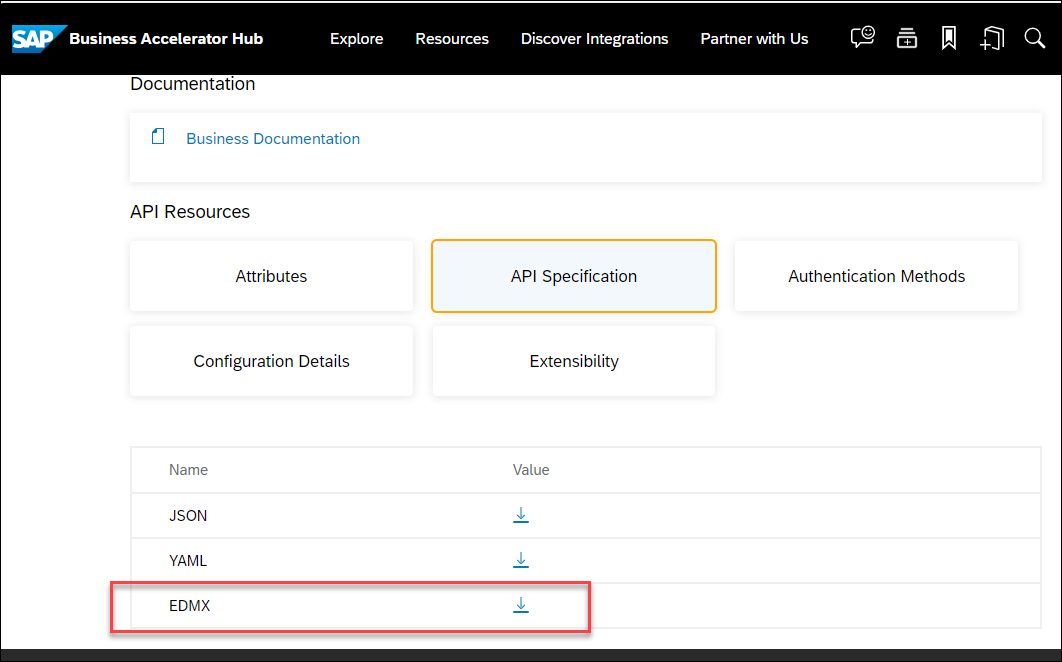Screen dimensions: 1062x662
Task: Select the API Specification card
Action: (x=574, y=276)
